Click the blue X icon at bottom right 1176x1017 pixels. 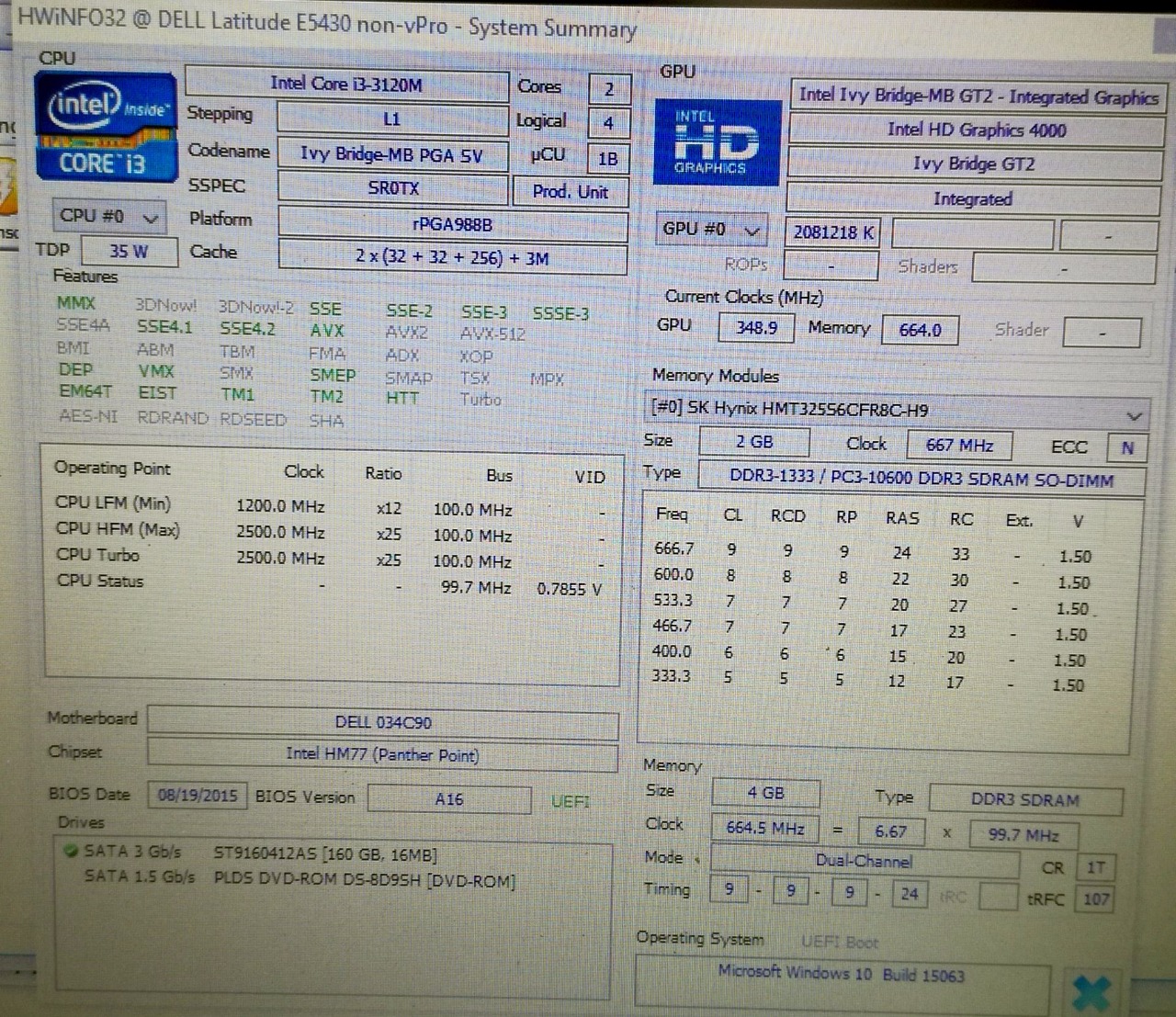1091,991
